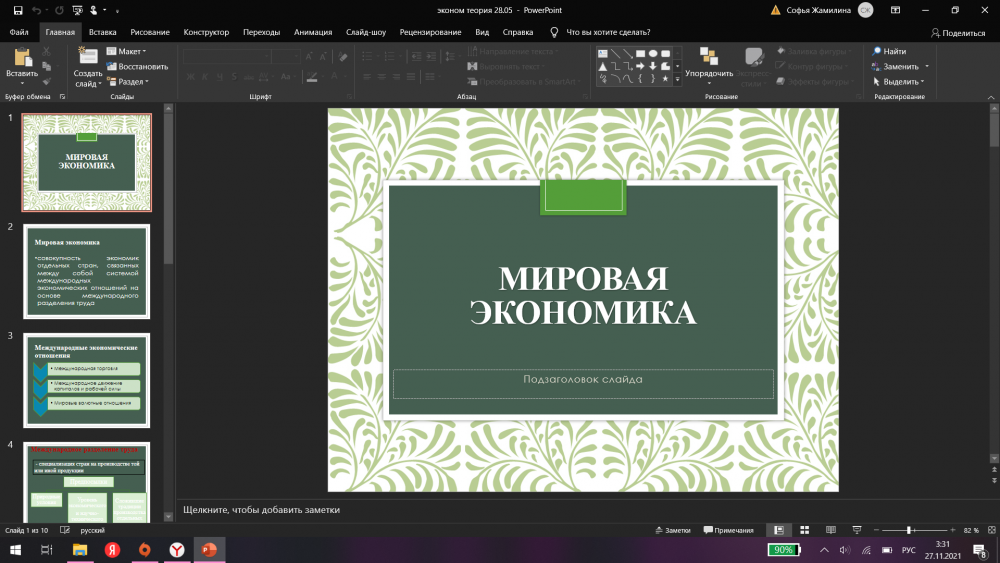1000x563 pixels.
Task: Expand the Layout (Макет) dropdown
Action: 128,51
